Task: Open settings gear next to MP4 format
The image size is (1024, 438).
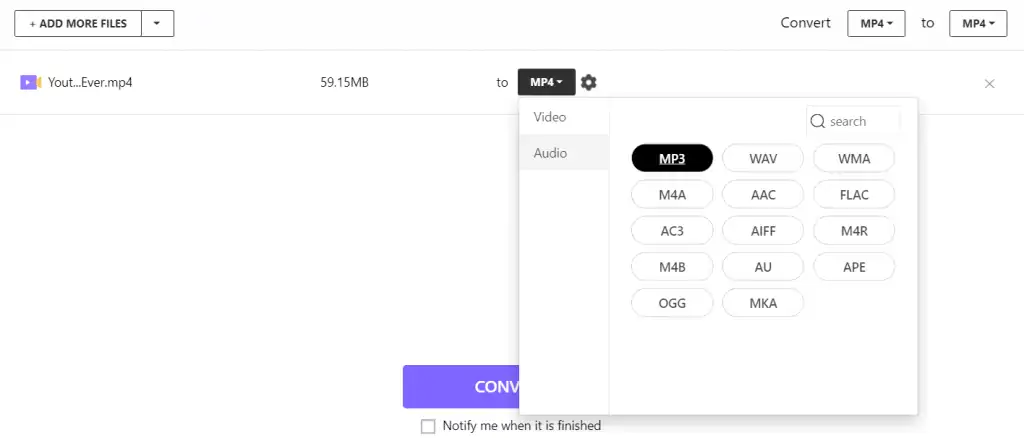Action: [x=588, y=82]
